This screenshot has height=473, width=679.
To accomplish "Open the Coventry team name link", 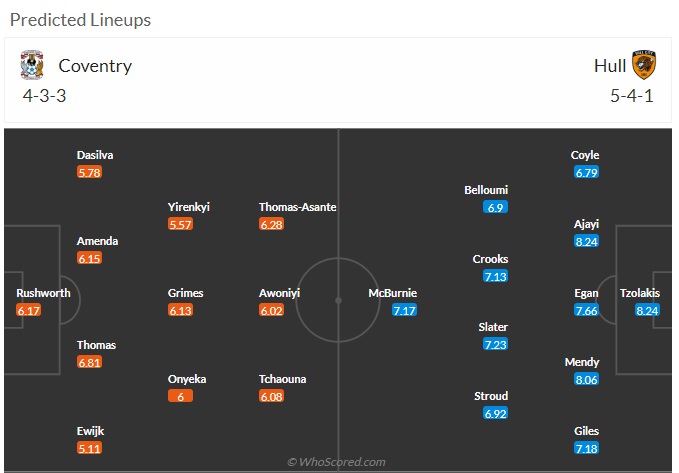I will [95, 66].
